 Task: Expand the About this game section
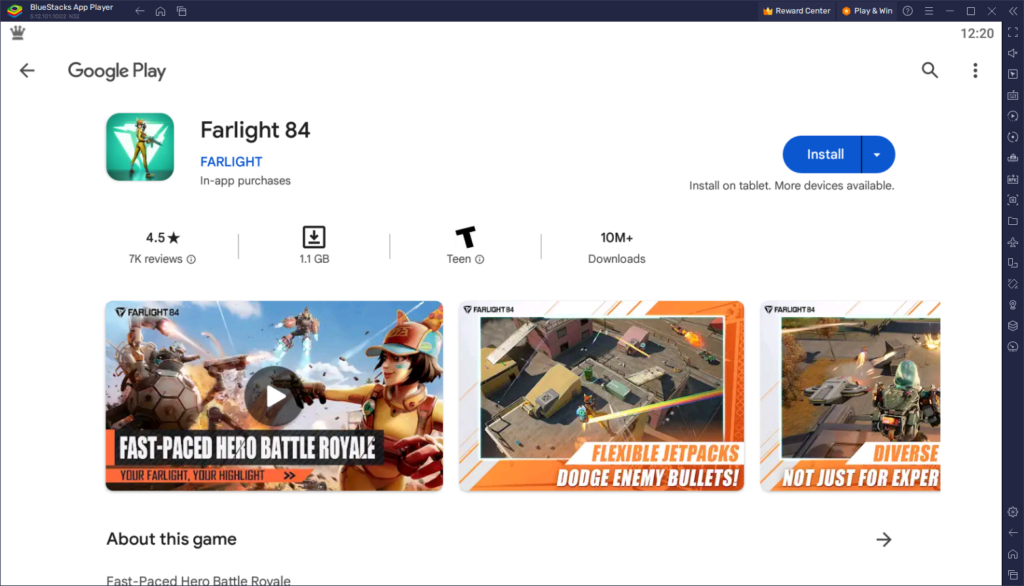pyautogui.click(x=884, y=539)
